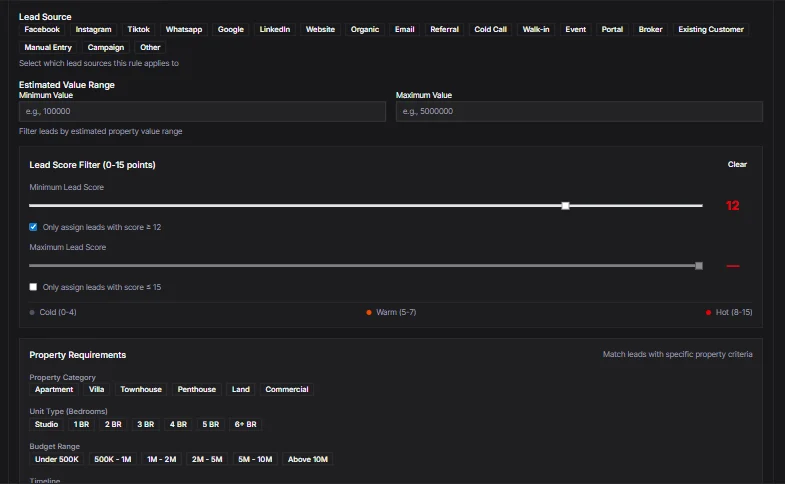The height and width of the screenshot is (484, 785).
Task: Select the Above 10M budget range
Action: (x=307, y=459)
